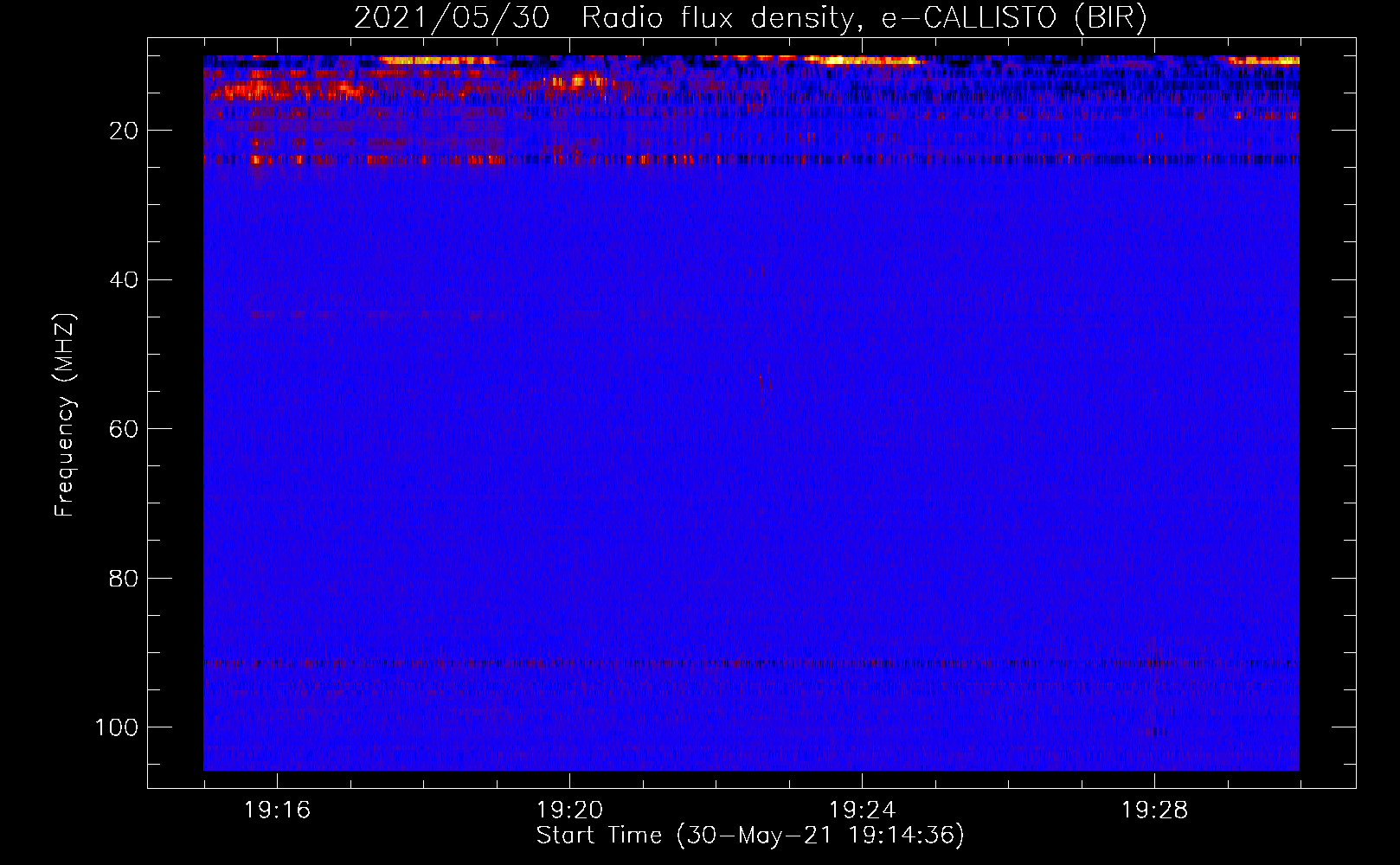Click the 19:28 time tick label
Viewport: 1400px width, 865px height.
pyautogui.click(x=1154, y=811)
